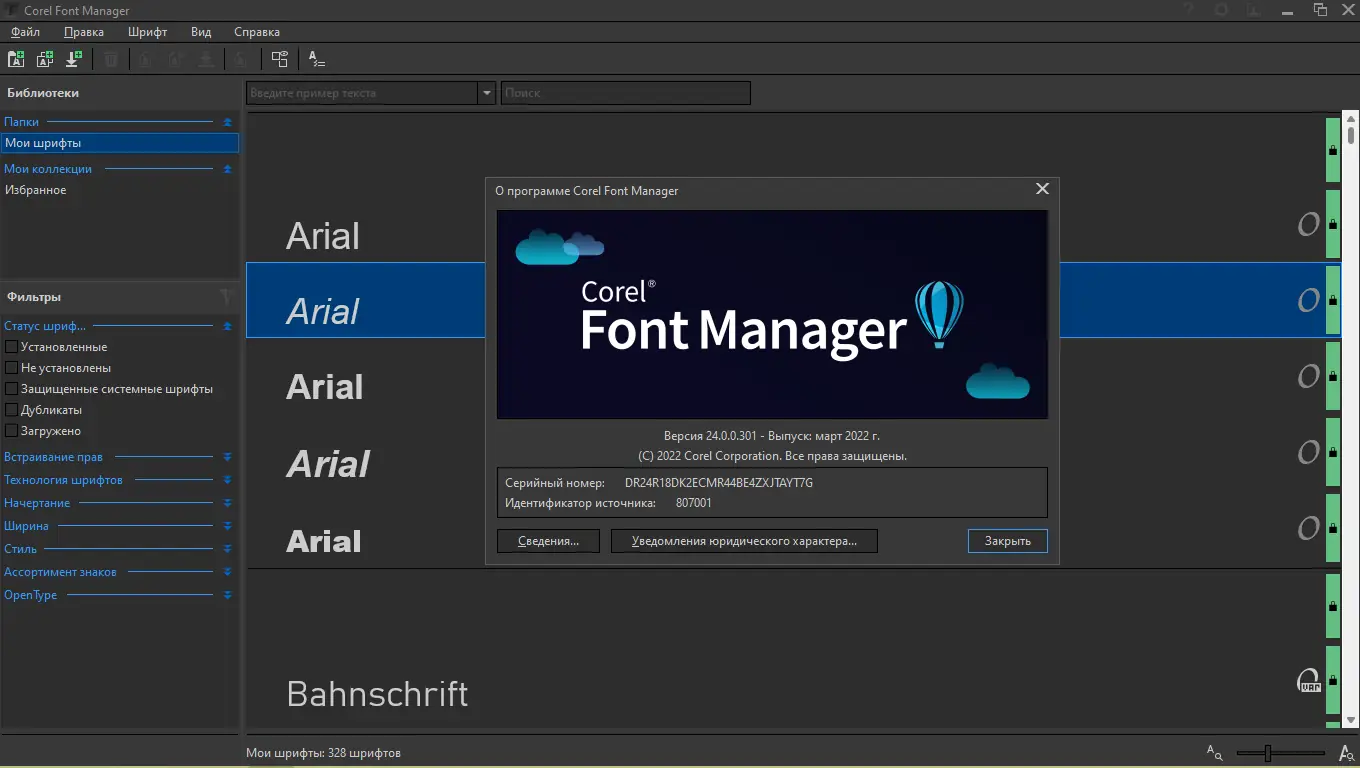
Task: Click the OpenType icon on bold Arial row
Action: [1308, 377]
